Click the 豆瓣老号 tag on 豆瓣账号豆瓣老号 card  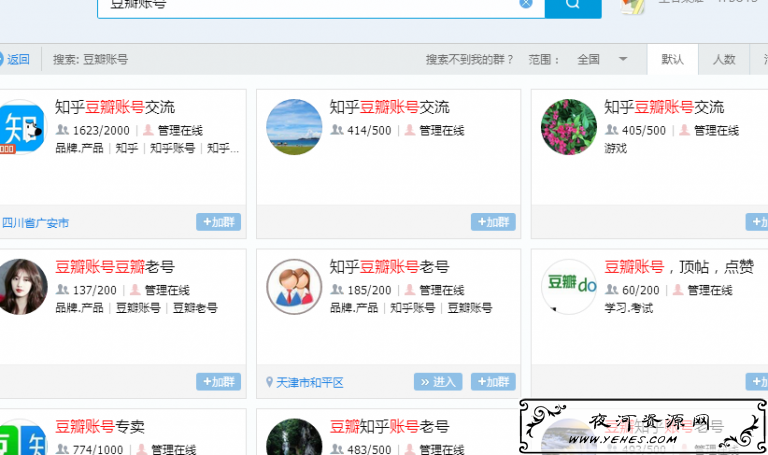(195, 308)
